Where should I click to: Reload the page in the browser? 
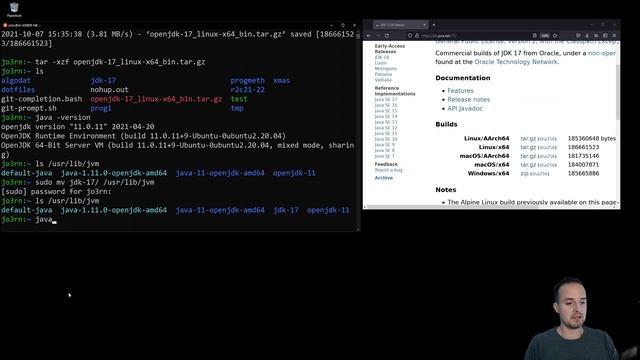click(x=387, y=36)
